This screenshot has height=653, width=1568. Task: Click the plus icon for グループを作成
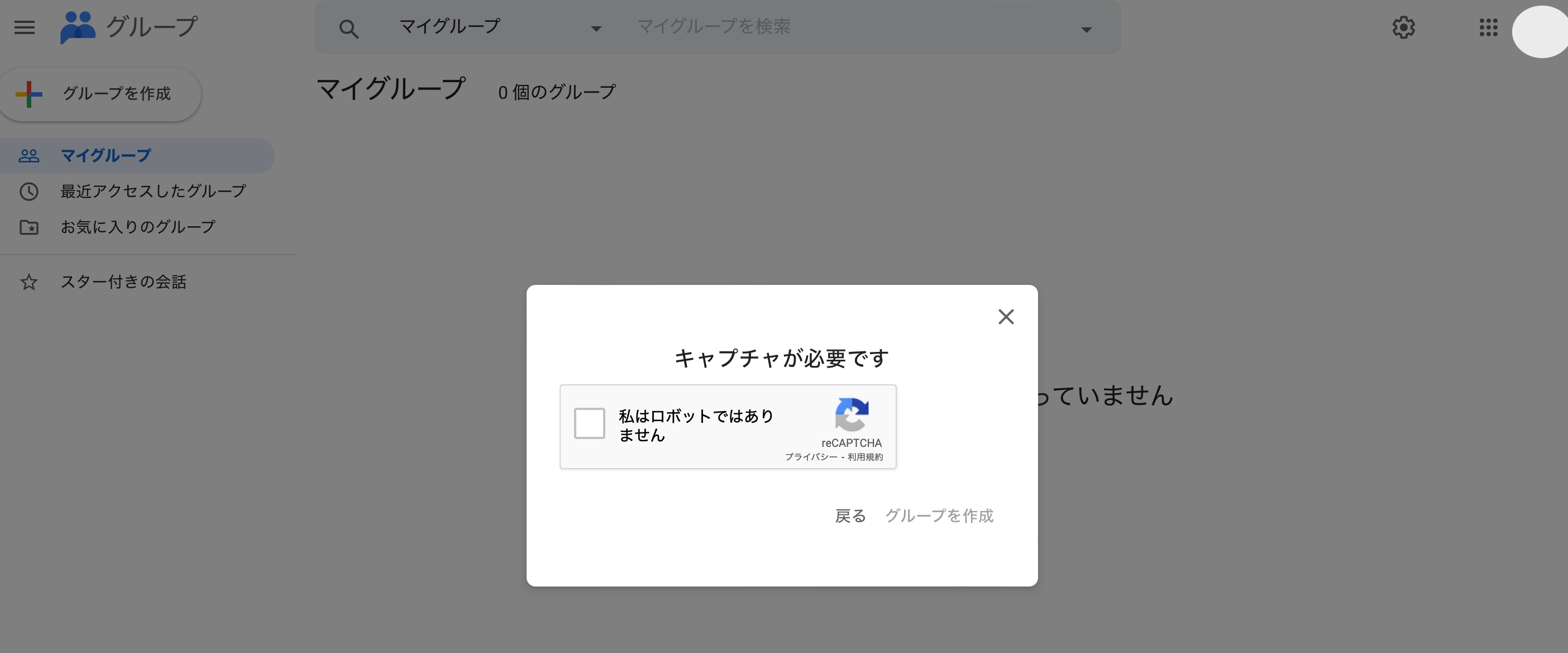28,94
